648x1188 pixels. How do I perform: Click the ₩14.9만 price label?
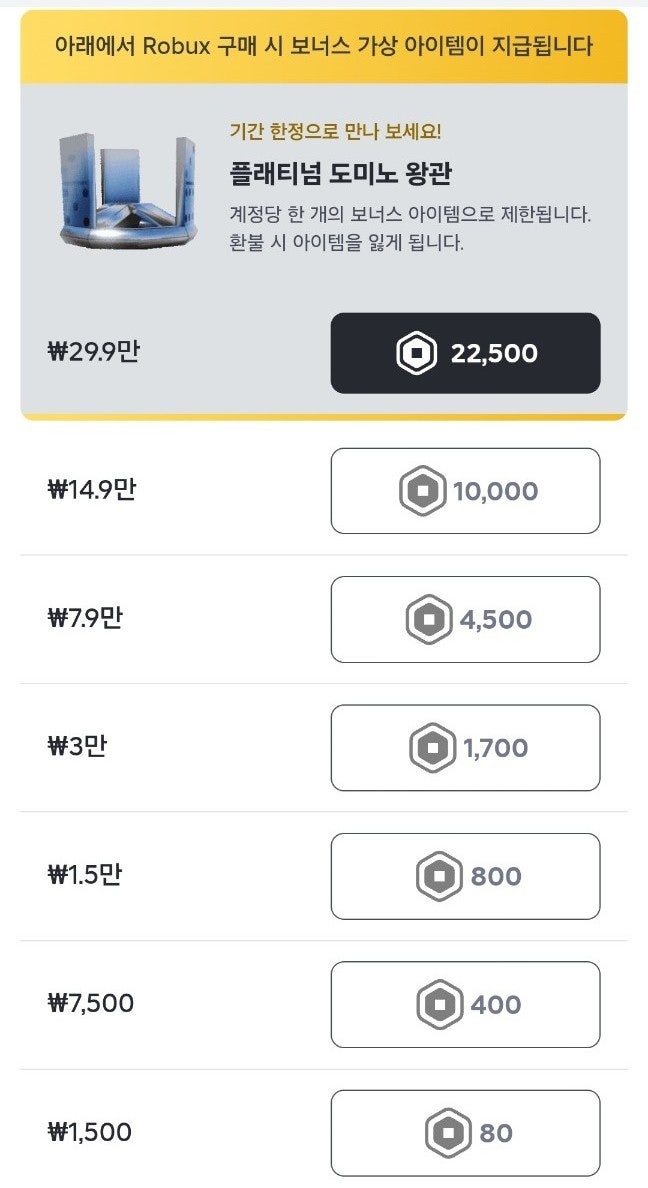pyautogui.click(x=91, y=491)
